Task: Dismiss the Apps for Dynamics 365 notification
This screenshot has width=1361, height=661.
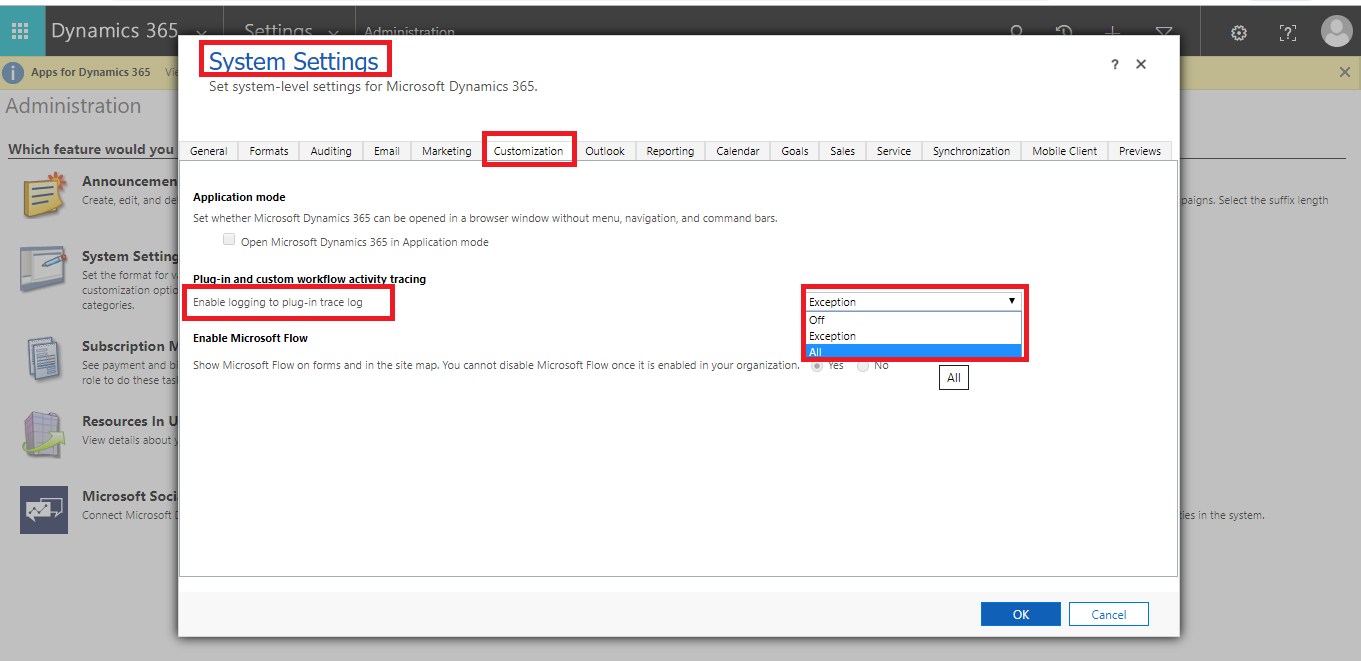Action: (x=1346, y=72)
